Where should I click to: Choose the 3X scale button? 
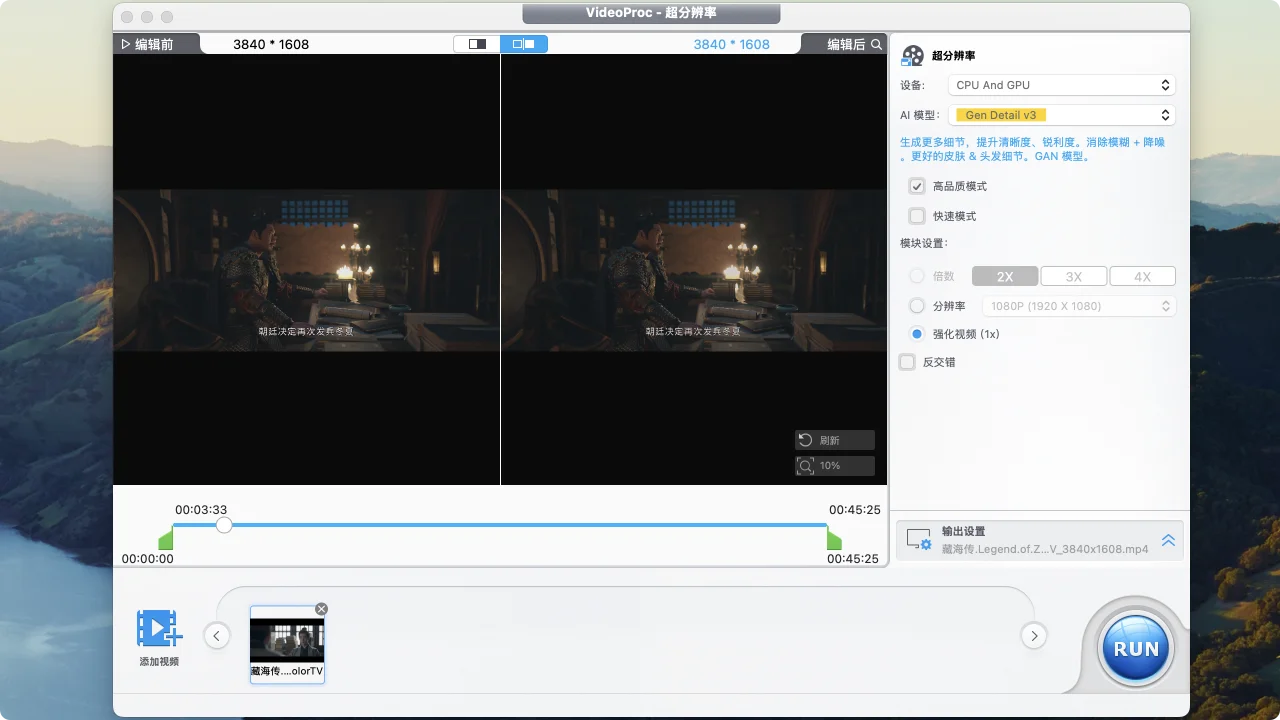1073,277
